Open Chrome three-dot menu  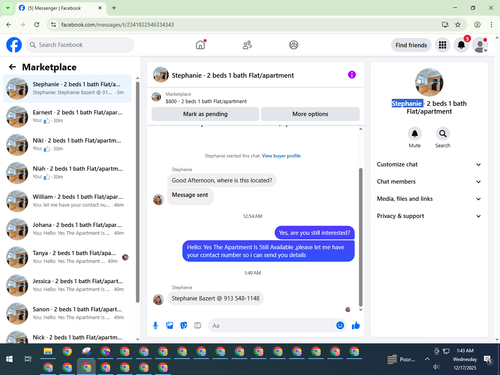[491, 24]
